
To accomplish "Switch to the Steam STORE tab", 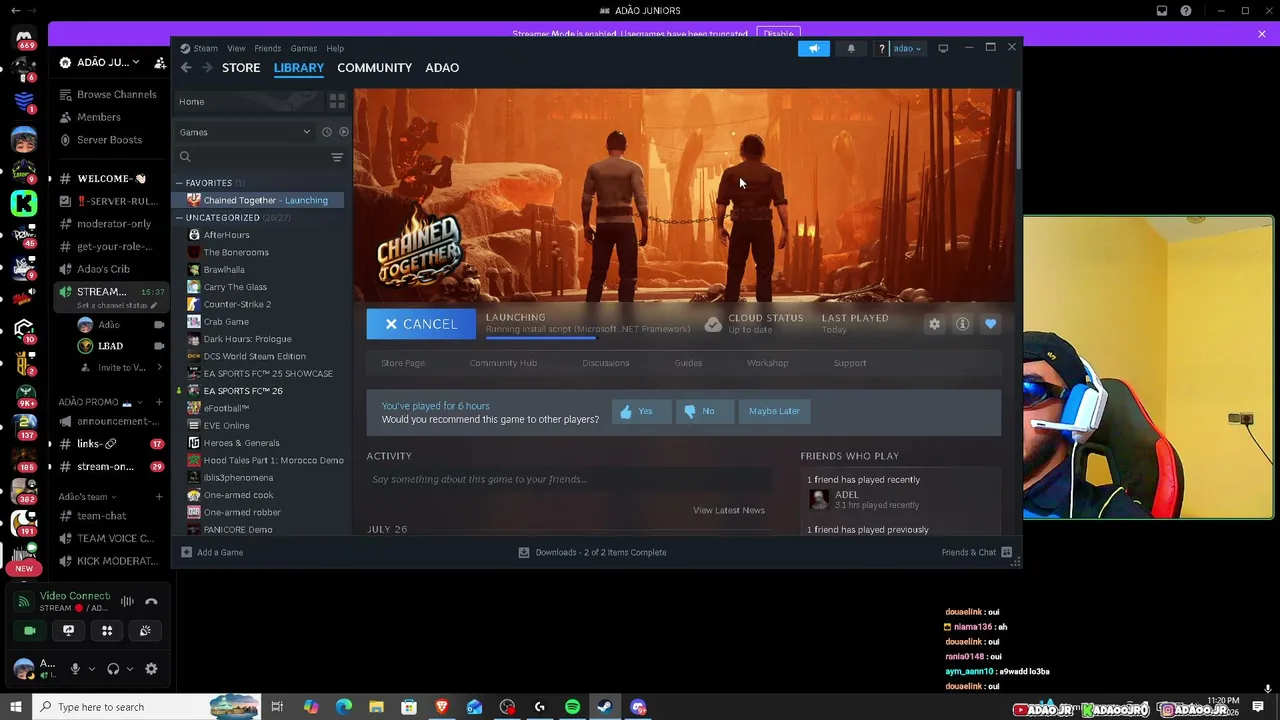I will [241, 68].
